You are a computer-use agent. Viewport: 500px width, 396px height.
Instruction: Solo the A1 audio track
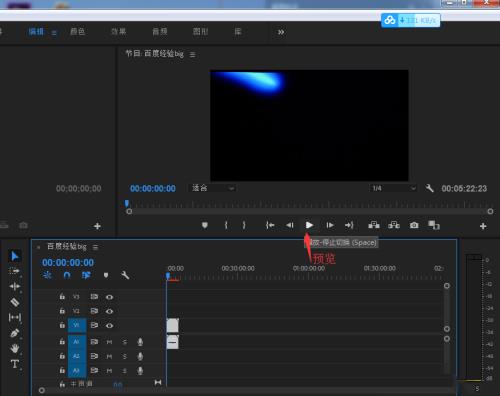tap(125, 342)
